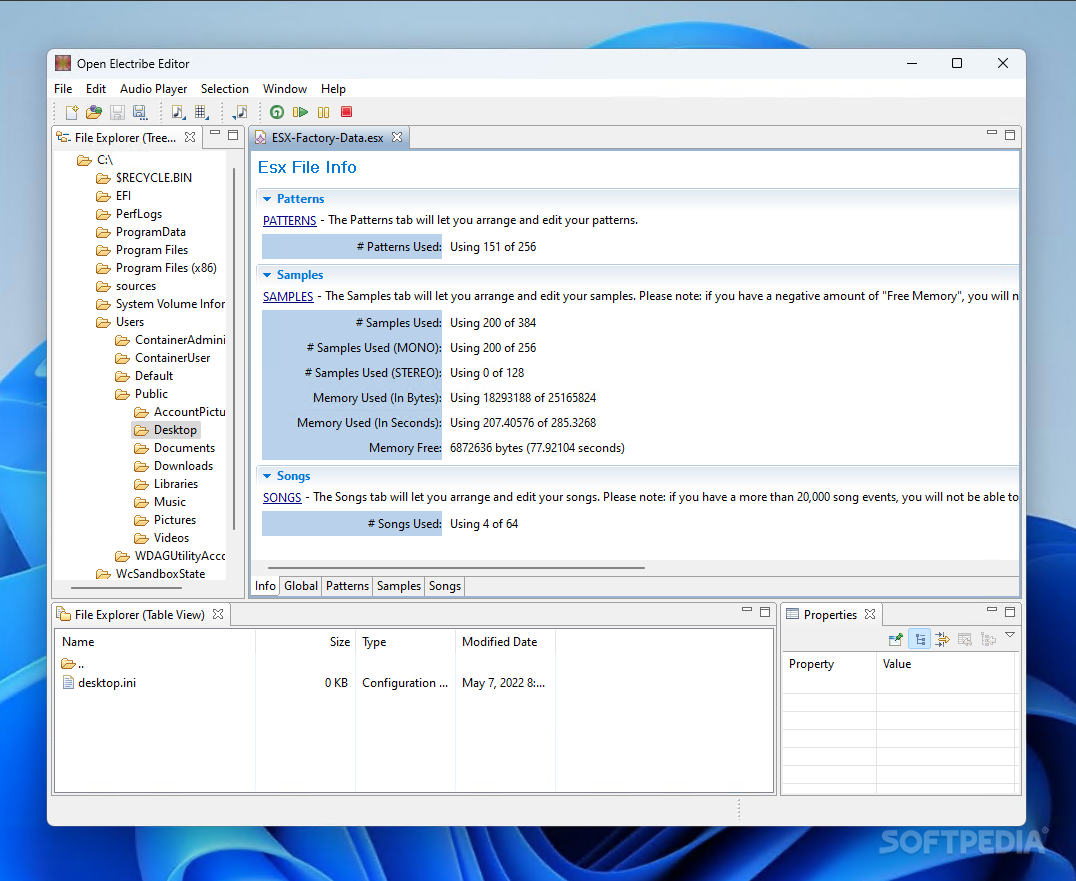Viewport: 1076px width, 881px height.
Task: Click the Save As disk icon
Action: 140,112
